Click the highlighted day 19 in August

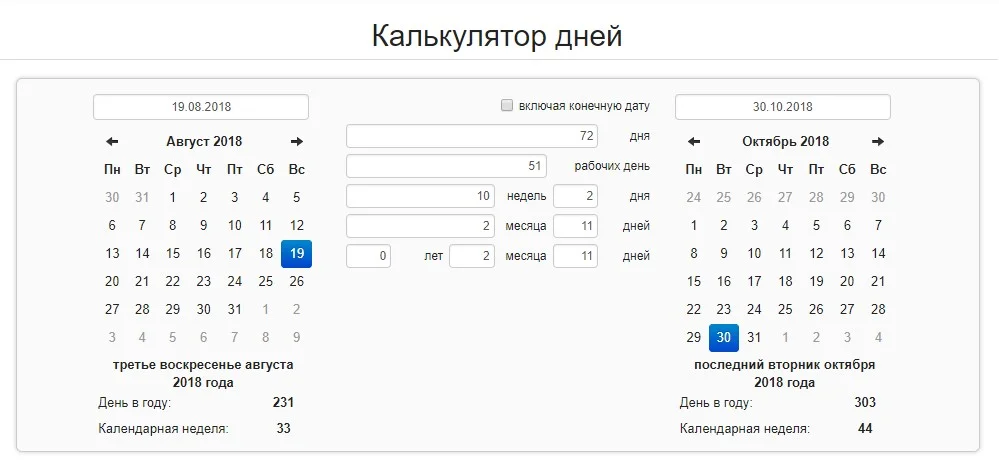point(297,254)
